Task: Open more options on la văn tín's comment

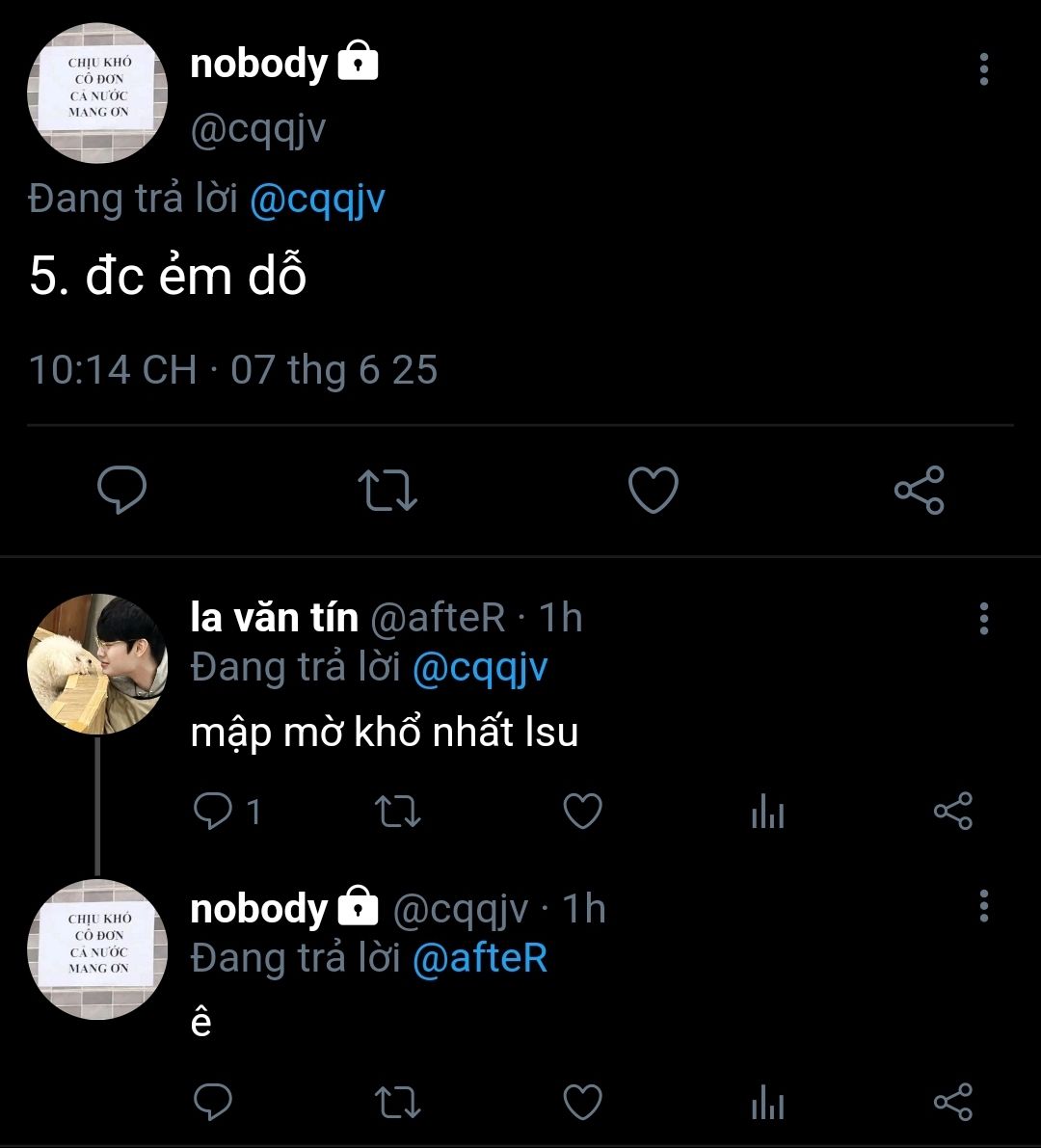Action: (x=983, y=619)
